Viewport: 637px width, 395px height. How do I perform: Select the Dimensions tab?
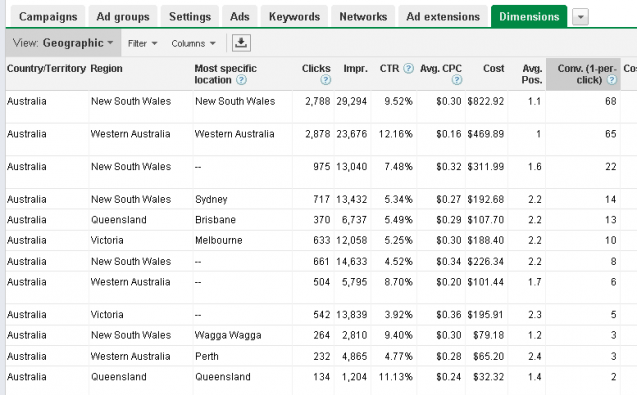(x=529, y=17)
